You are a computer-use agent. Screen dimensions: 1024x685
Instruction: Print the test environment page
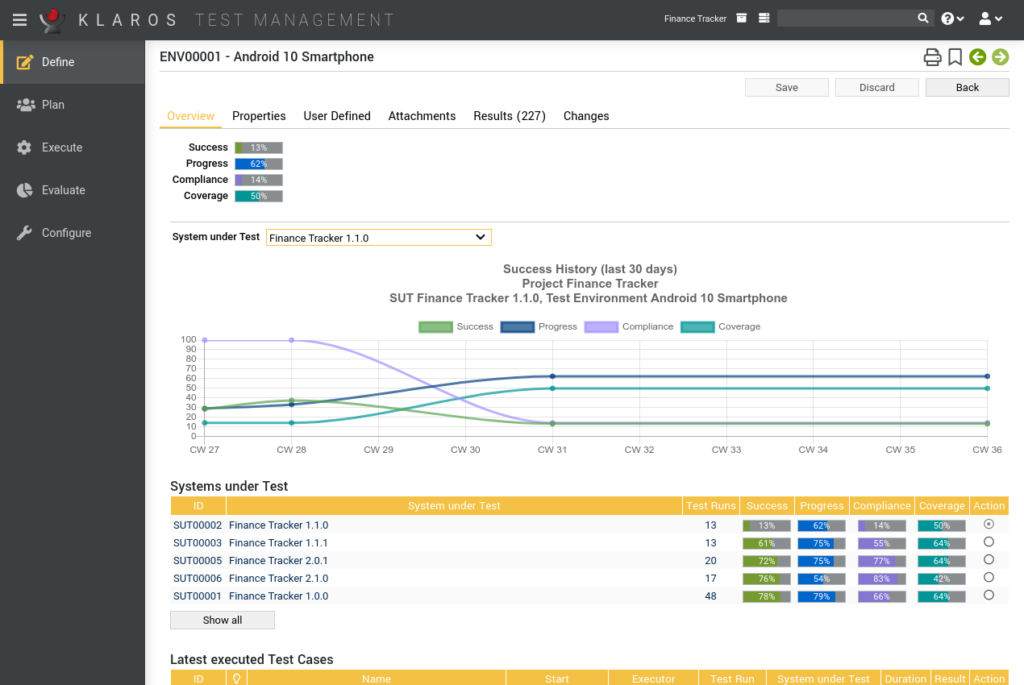click(x=932, y=57)
